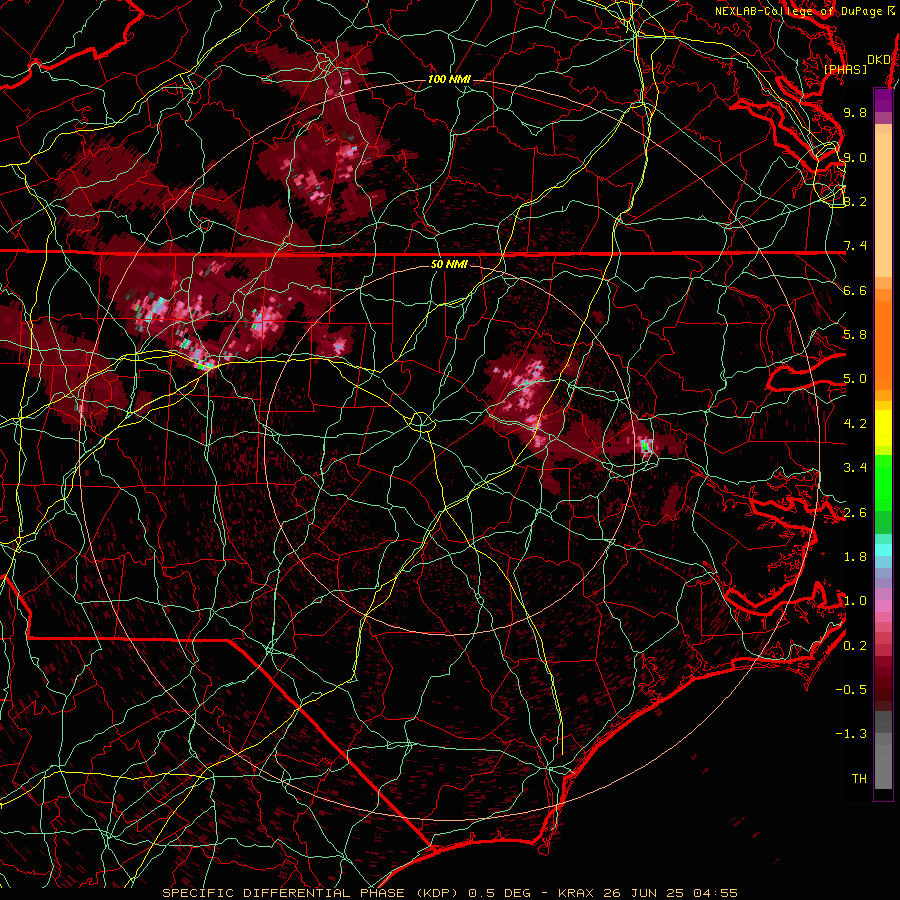
Task: Pick the gray segment of the color bar
Action: 883,752
